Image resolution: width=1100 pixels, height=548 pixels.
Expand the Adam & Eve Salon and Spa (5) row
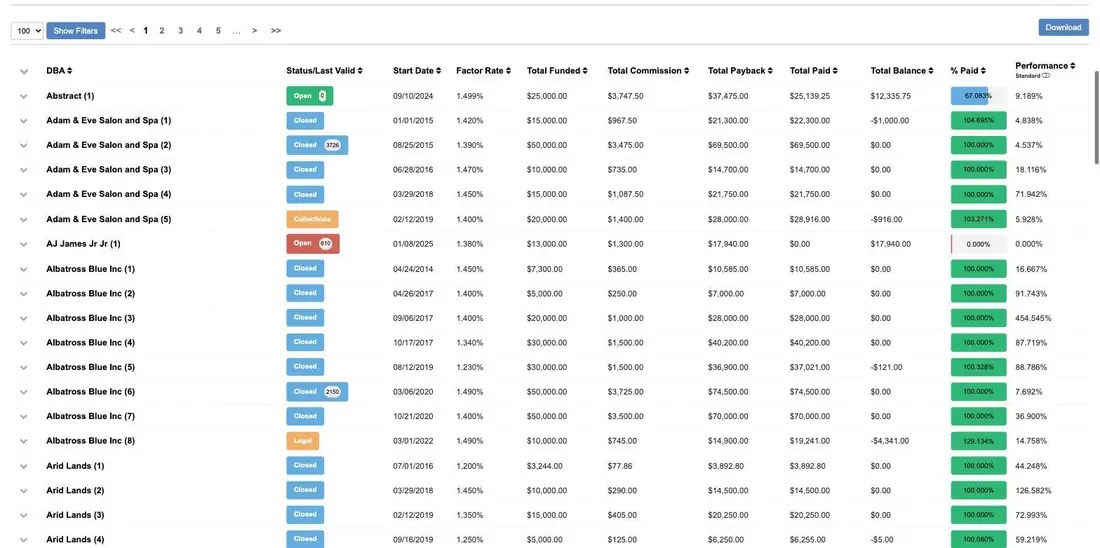tap(24, 220)
